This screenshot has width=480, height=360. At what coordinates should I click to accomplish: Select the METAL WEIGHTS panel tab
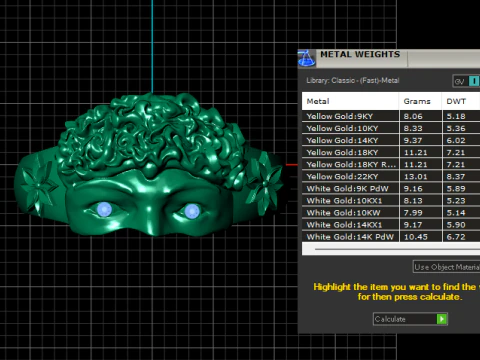360,54
